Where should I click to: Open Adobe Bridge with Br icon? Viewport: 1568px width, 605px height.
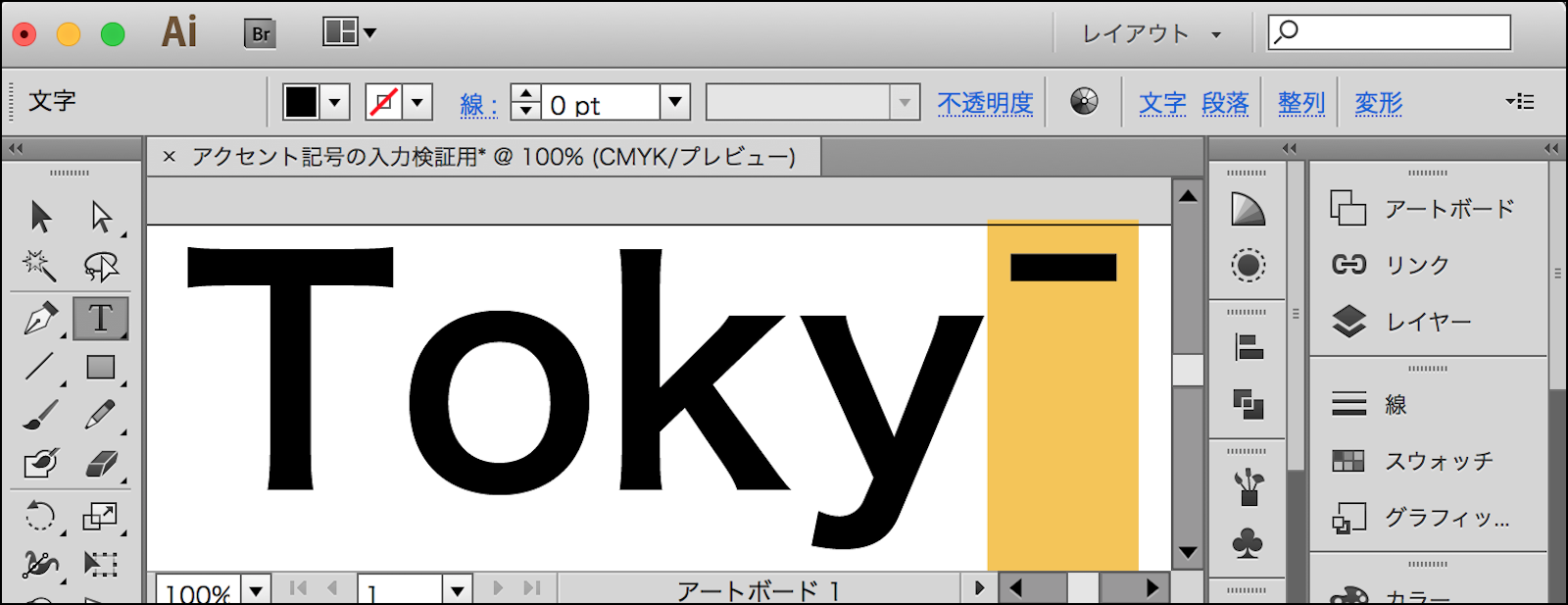pos(260,34)
